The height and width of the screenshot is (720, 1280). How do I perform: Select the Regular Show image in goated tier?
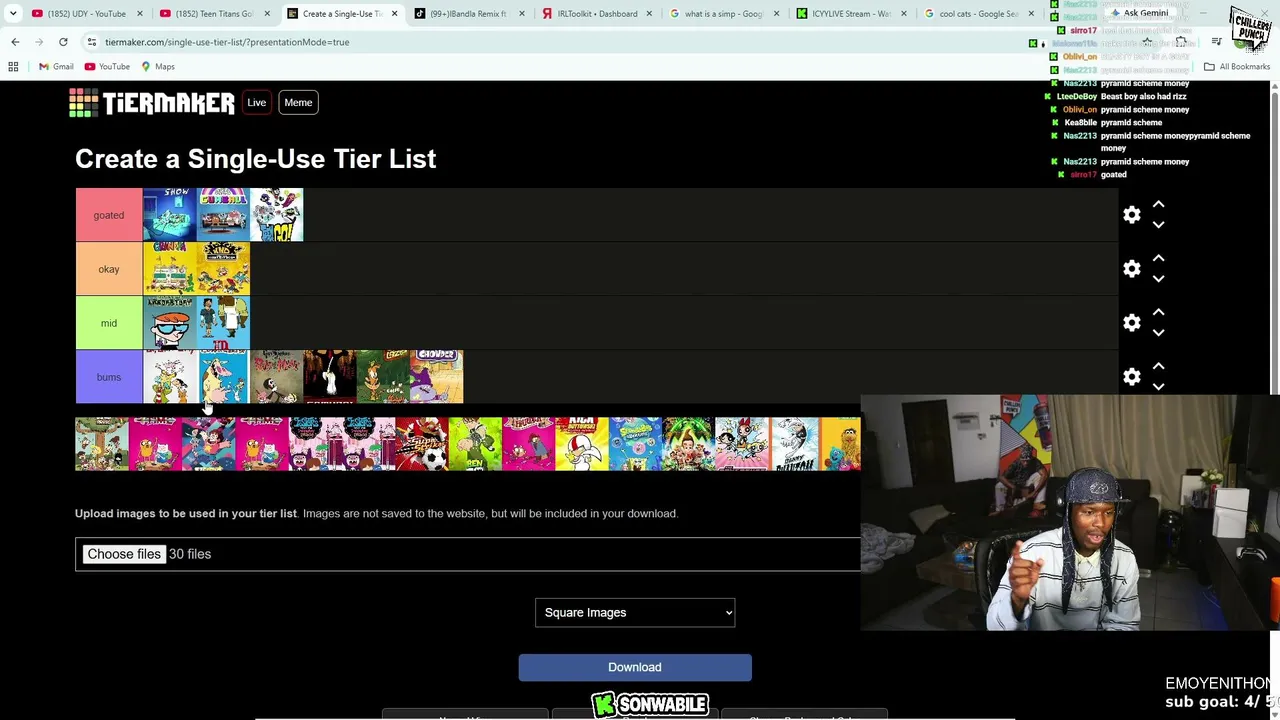[170, 215]
